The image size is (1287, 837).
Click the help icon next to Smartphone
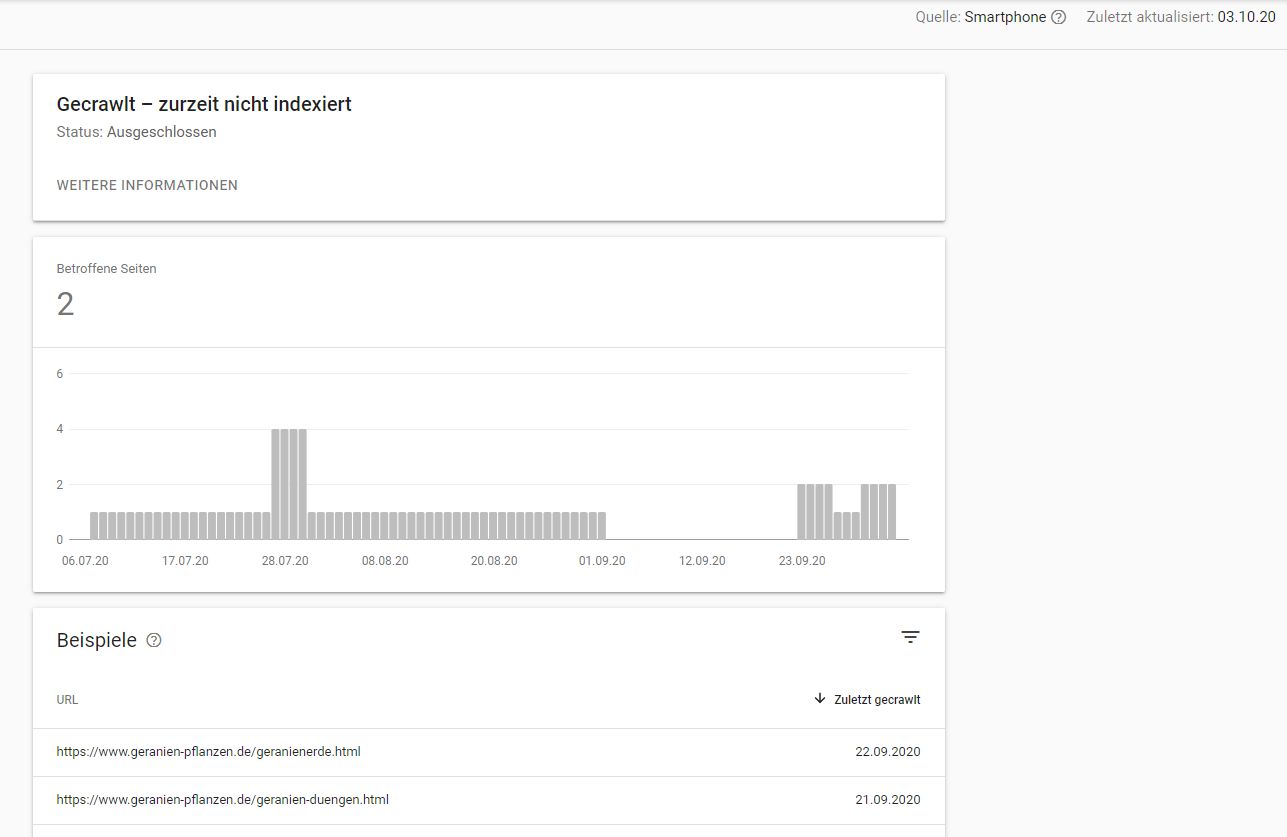[x=1059, y=17]
